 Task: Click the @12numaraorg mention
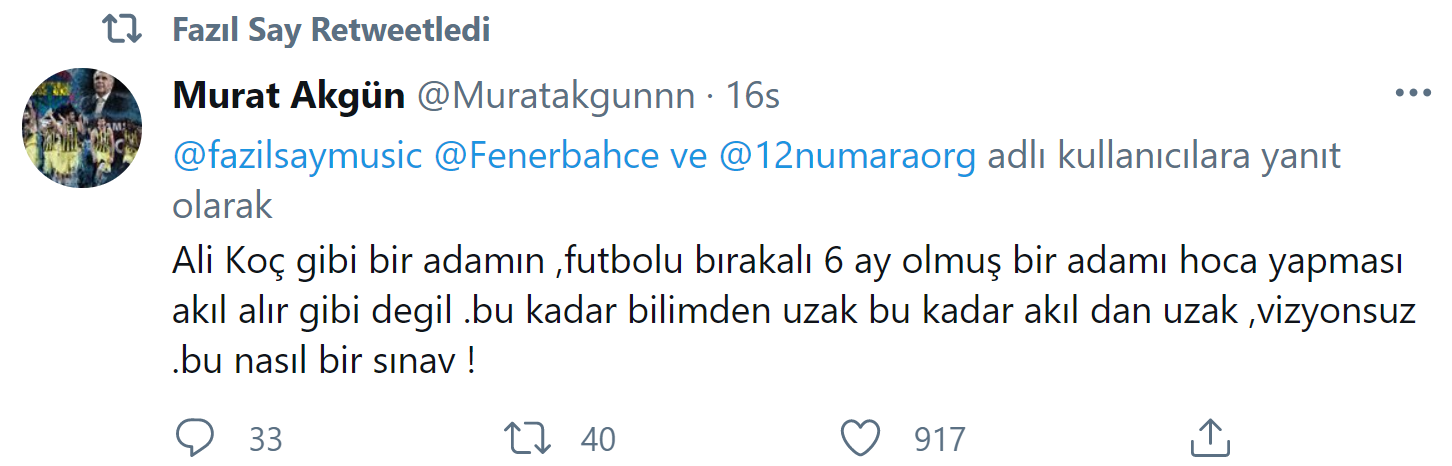click(x=847, y=158)
